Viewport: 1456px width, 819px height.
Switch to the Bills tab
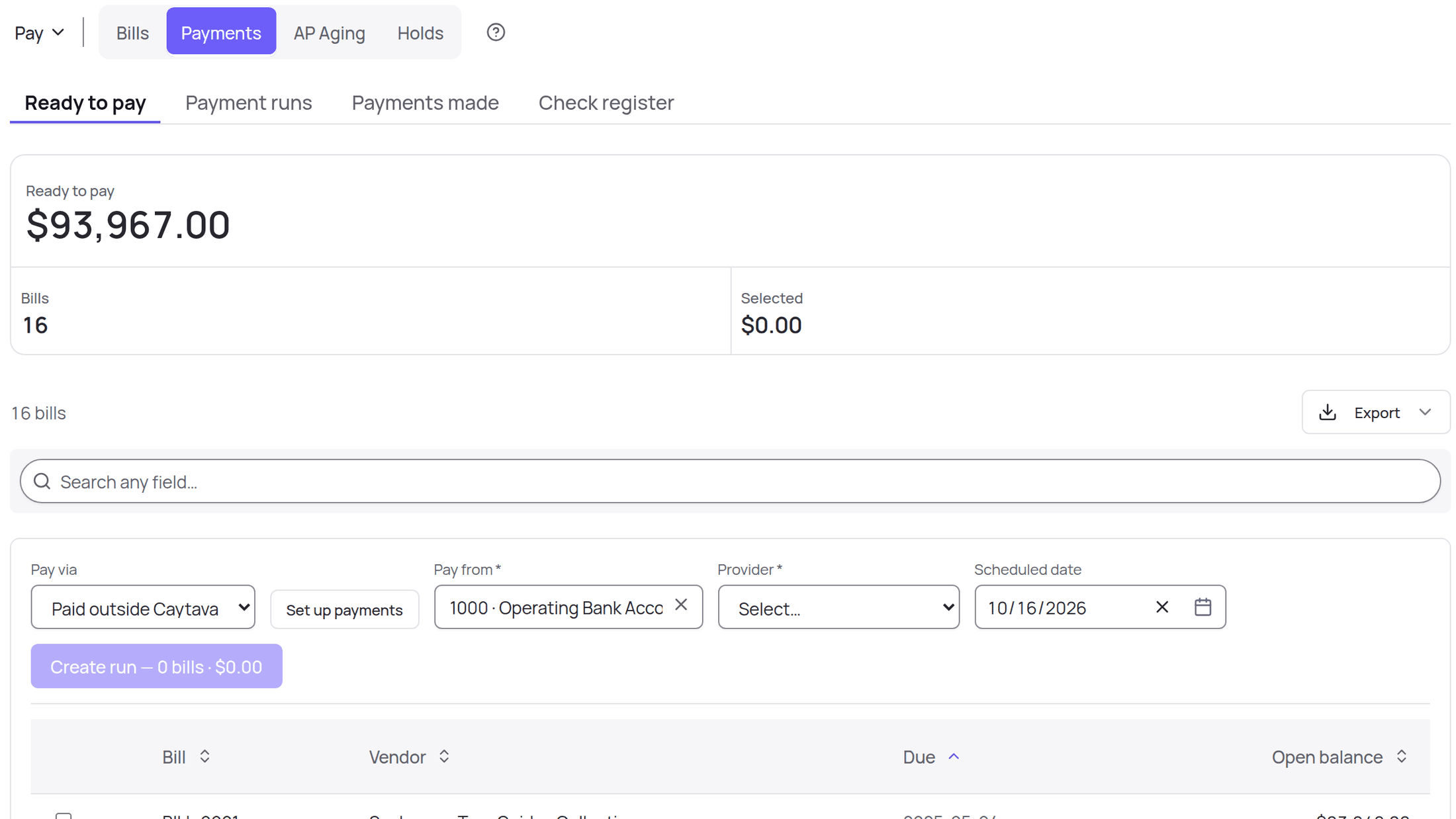point(132,32)
